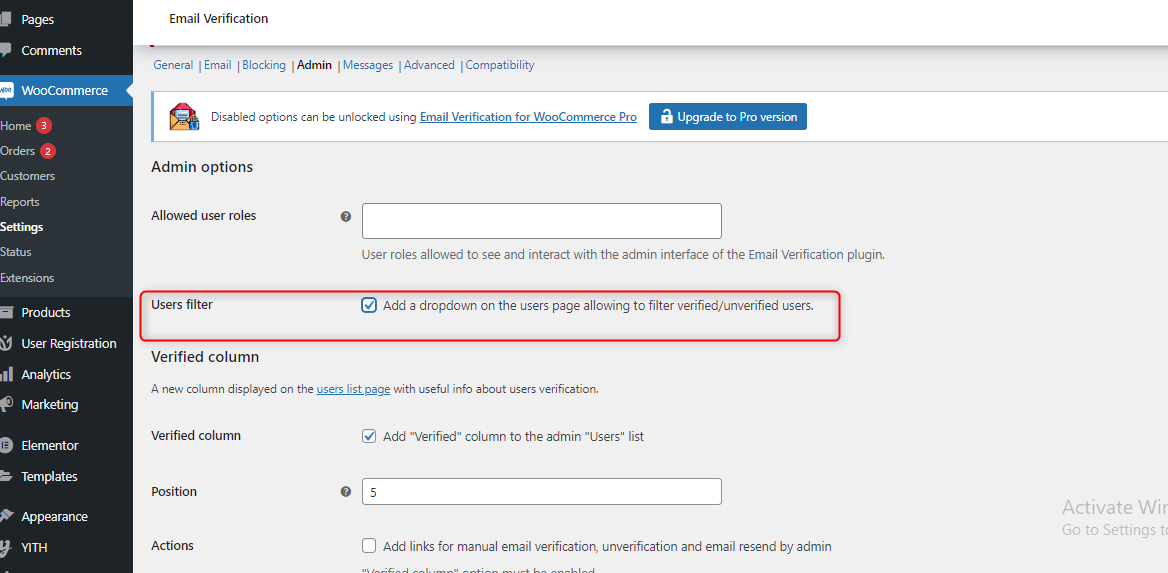Screen dimensions: 1168x573
Task: Click the Pages sidebar icon
Action: coord(5,19)
